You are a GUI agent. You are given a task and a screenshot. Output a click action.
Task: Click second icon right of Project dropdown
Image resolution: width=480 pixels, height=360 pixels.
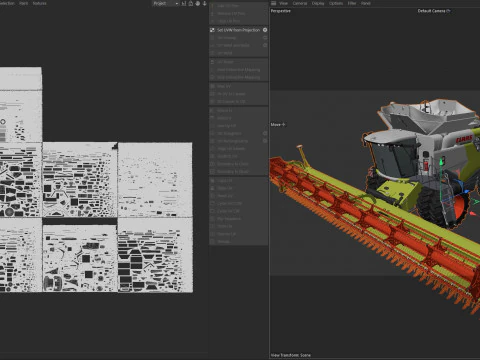[x=191, y=3]
